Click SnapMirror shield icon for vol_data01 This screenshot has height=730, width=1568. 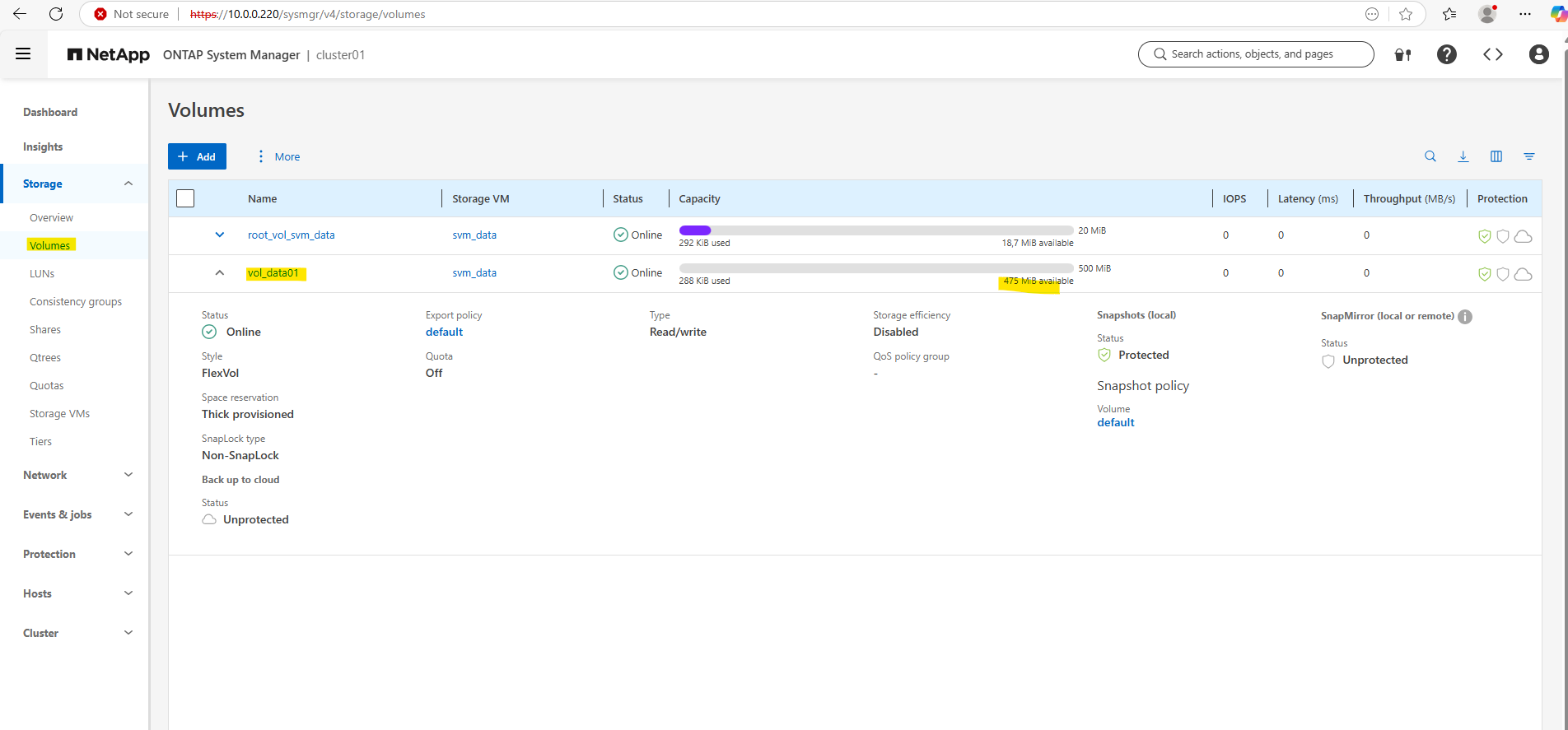(x=1503, y=274)
